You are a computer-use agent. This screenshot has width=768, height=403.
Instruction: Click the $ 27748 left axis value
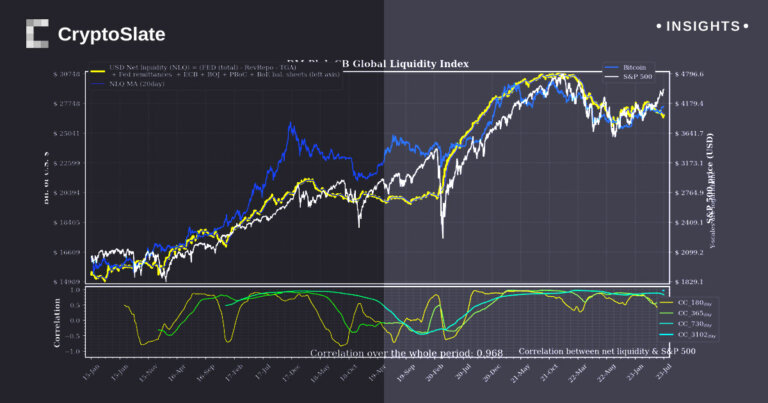click(x=67, y=104)
